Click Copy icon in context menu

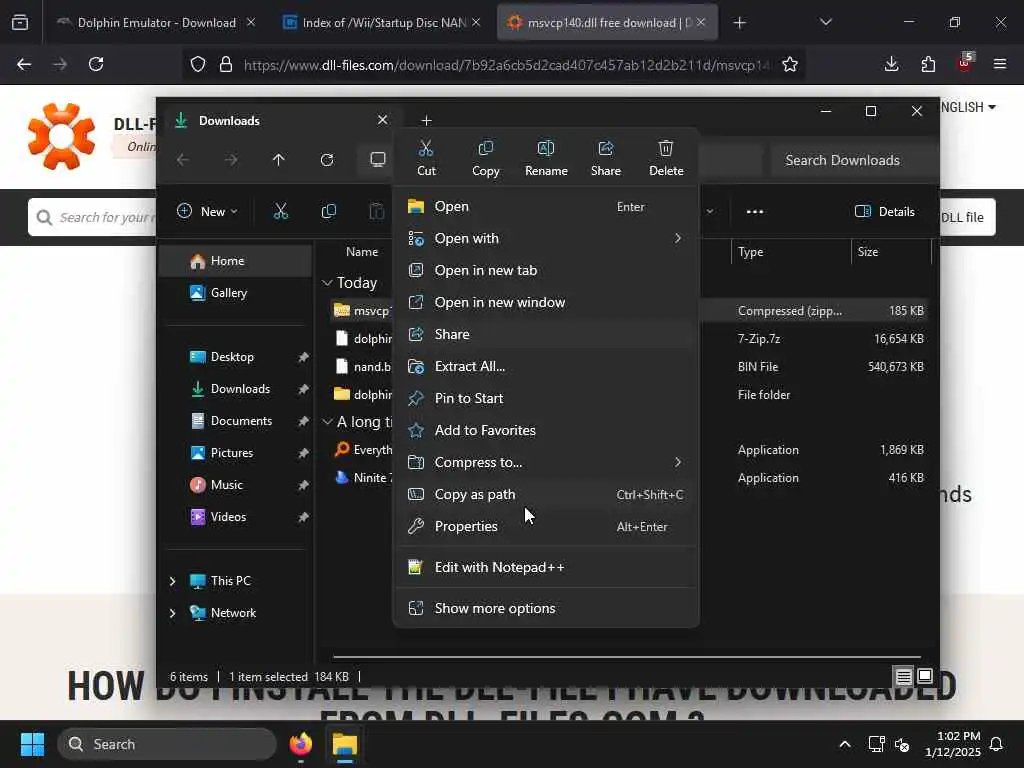click(x=485, y=157)
